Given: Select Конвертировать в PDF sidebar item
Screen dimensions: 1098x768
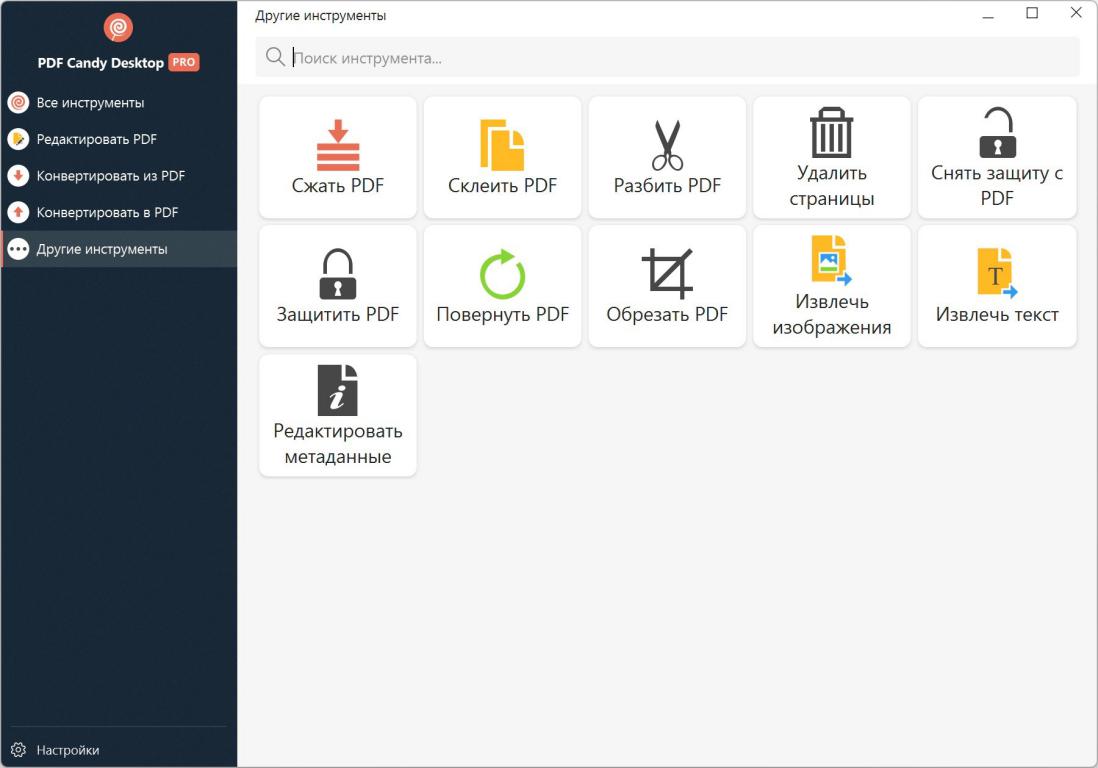Looking at the screenshot, I should pos(107,212).
